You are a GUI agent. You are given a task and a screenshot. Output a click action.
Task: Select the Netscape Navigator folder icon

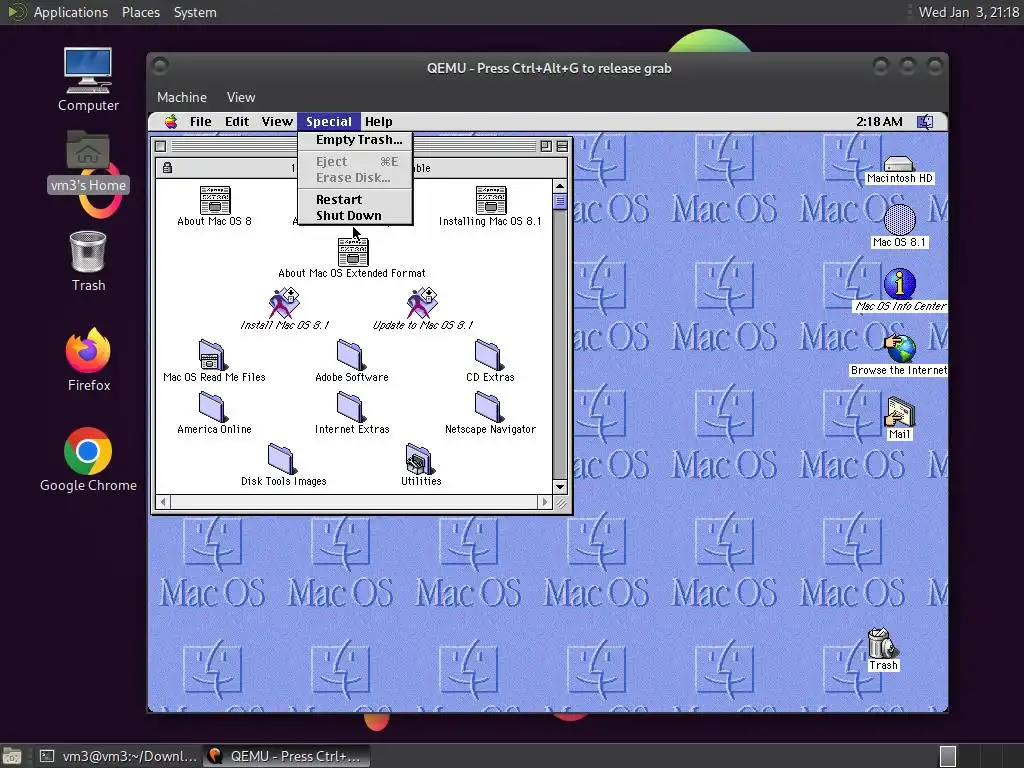tap(488, 407)
